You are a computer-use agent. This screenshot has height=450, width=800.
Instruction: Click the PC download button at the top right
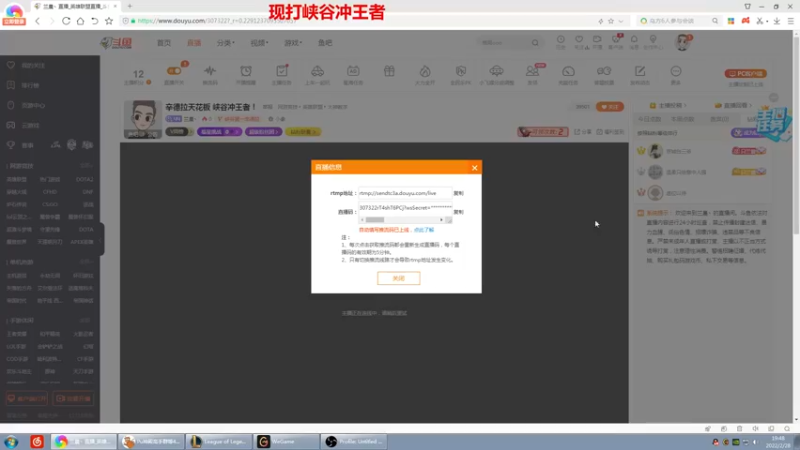pos(745,73)
